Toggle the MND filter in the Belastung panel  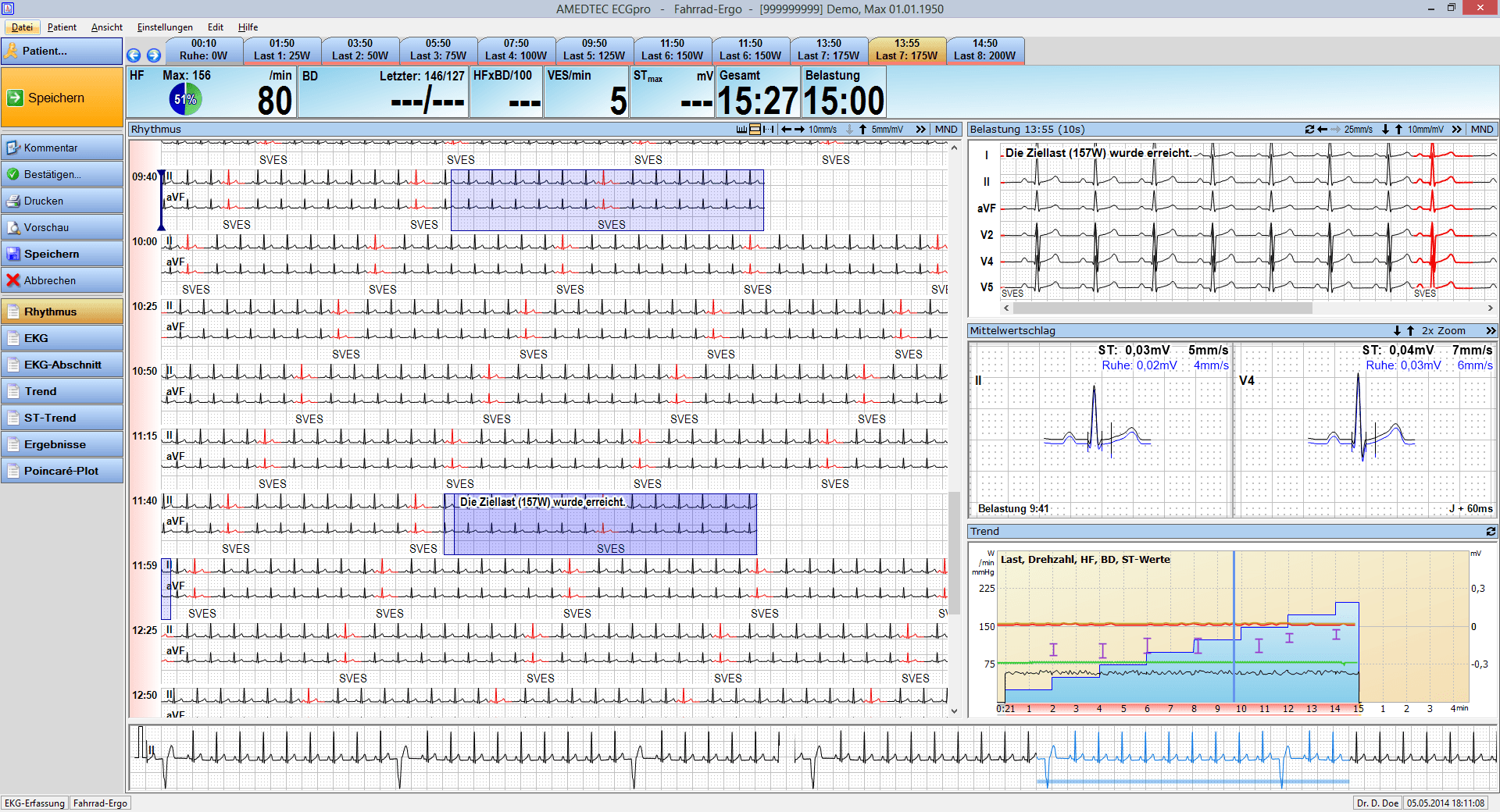[1482, 130]
